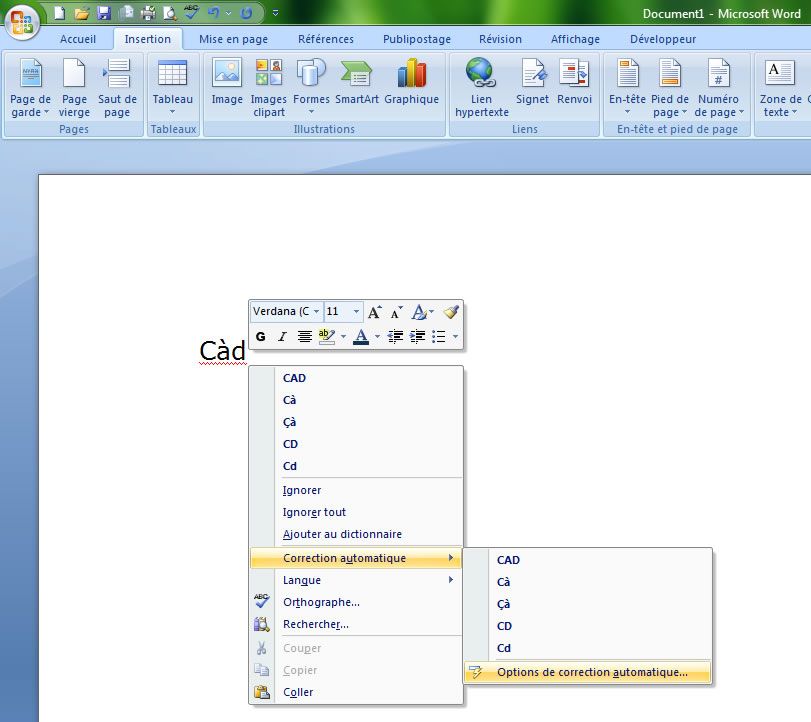
Task: Open the Verdana font name combo box
Action: click(287, 311)
